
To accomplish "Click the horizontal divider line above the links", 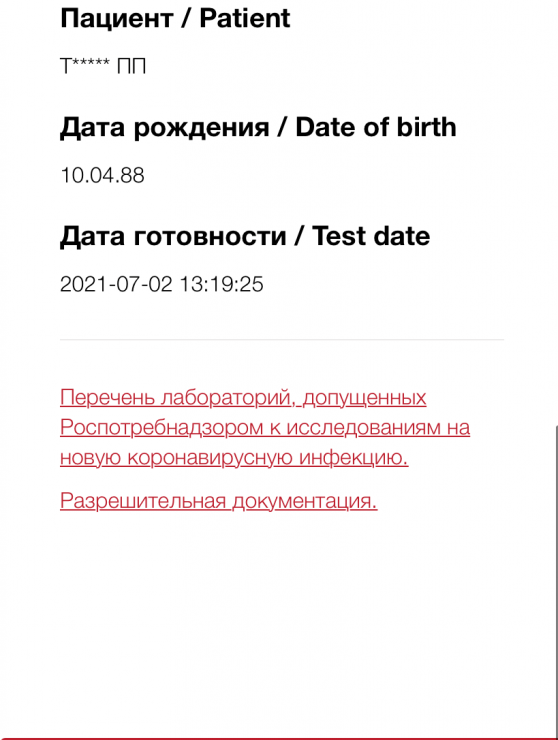I will pyautogui.click(x=282, y=339).
